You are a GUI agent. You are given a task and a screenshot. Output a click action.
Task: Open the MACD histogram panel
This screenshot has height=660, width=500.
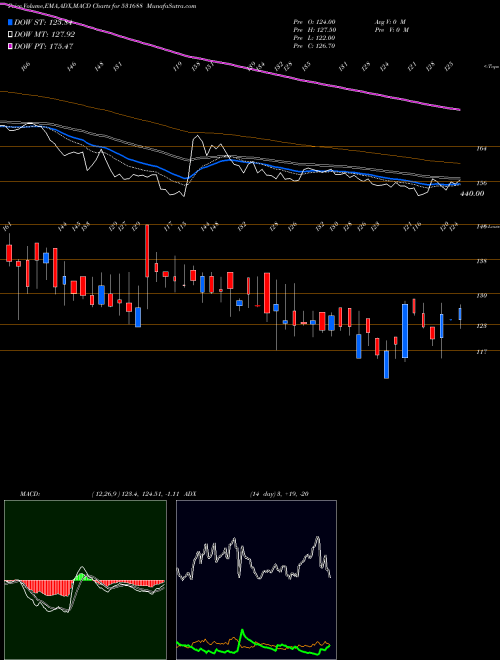click(x=85, y=580)
